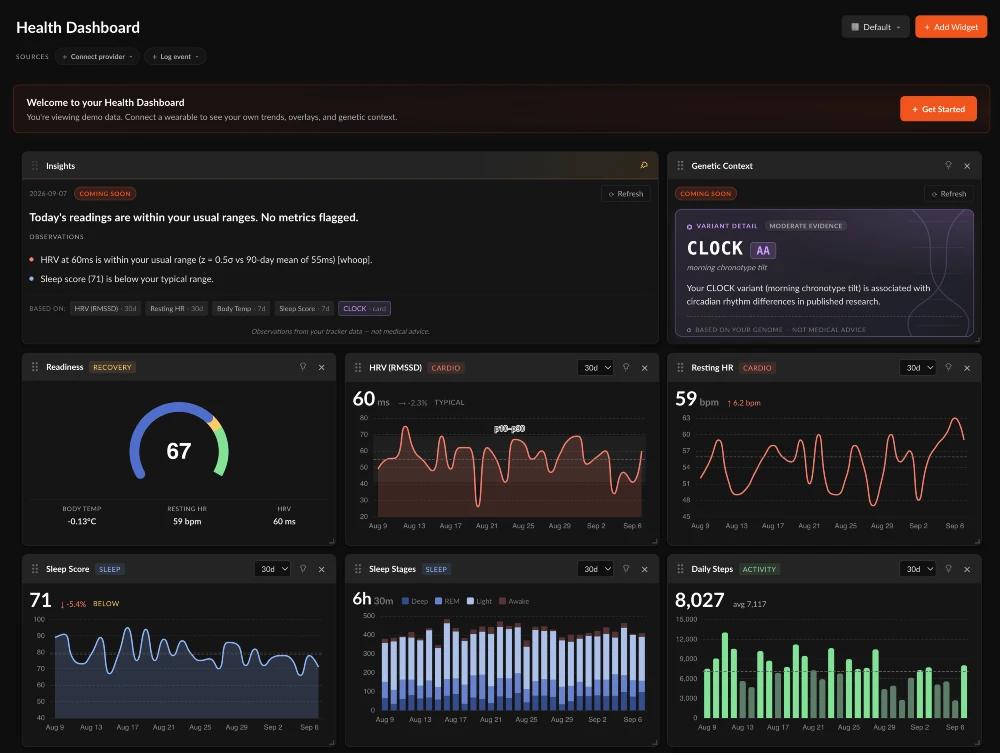This screenshot has width=1000, height=753.
Task: Click the 8,027 steps value
Action: pyautogui.click(x=700, y=600)
